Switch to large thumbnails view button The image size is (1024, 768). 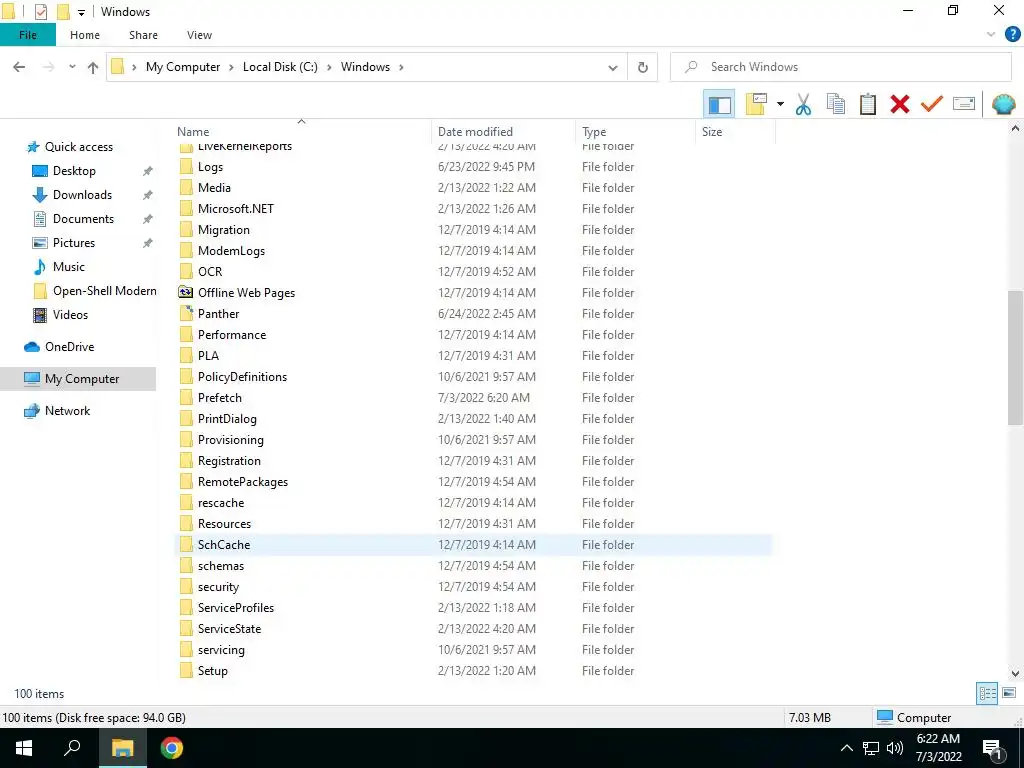pyautogui.click(x=1009, y=694)
